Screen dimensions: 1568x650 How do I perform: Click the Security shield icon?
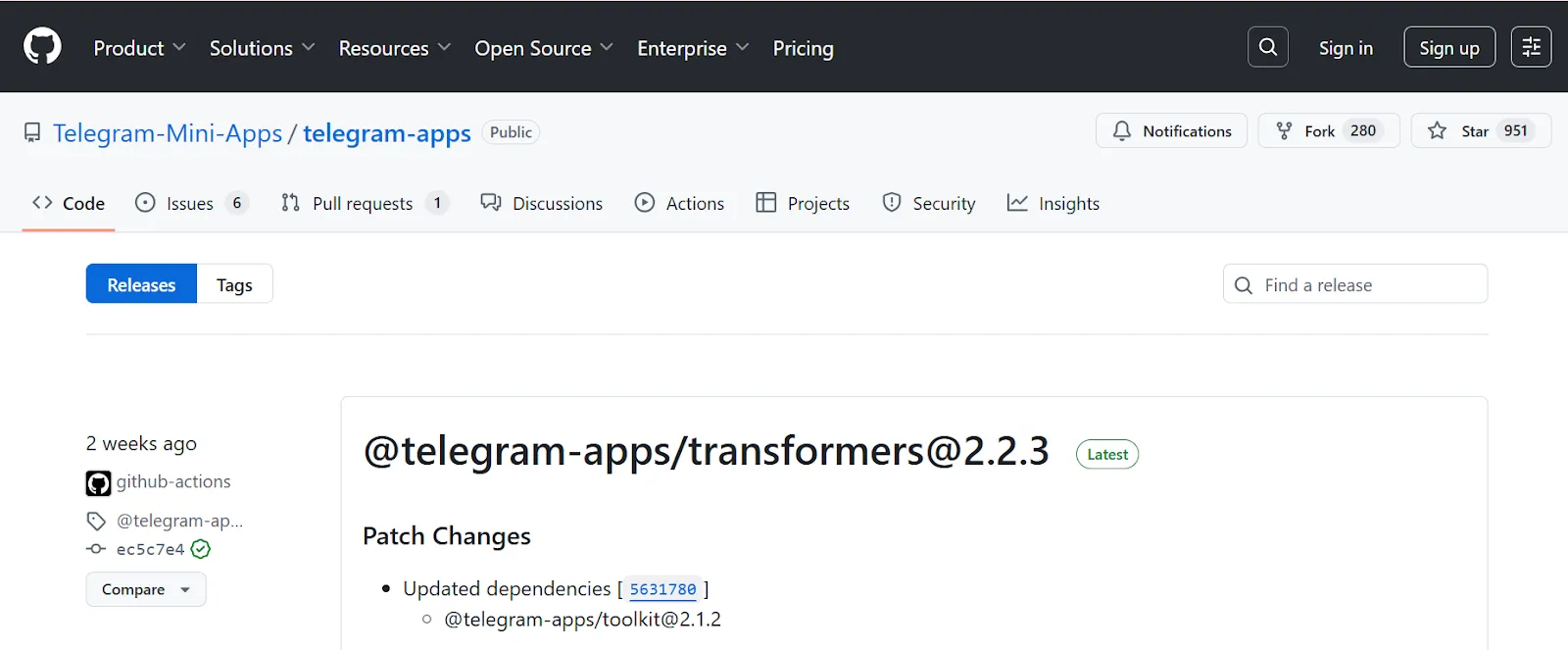click(892, 203)
